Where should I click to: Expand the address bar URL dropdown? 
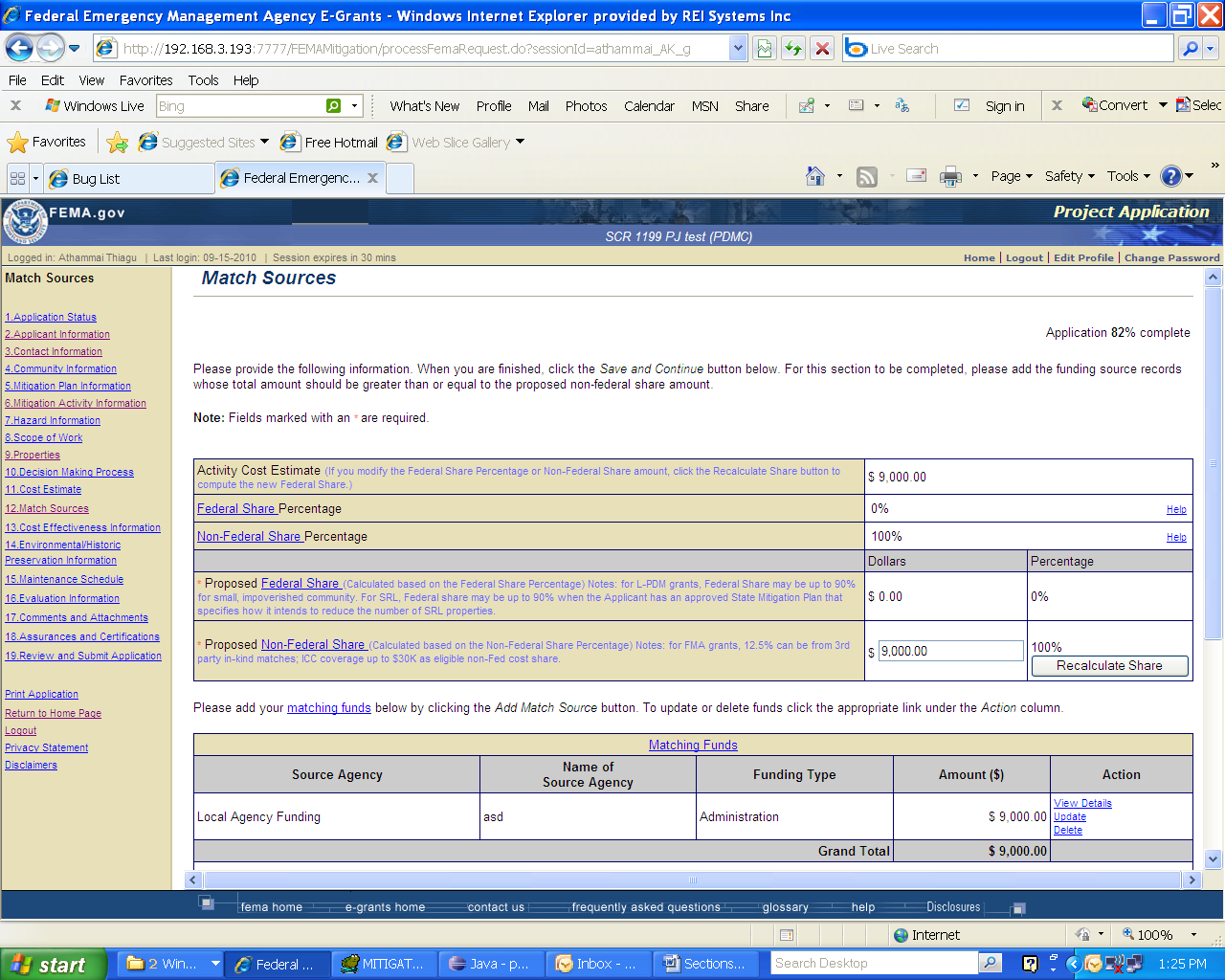pyautogui.click(x=737, y=48)
